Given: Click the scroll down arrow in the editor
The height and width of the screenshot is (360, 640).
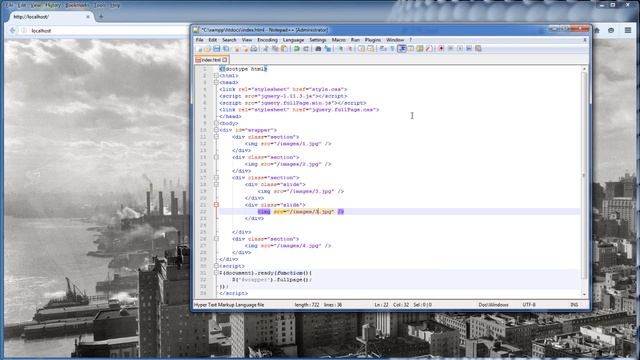Looking at the screenshot, I should [x=584, y=294].
